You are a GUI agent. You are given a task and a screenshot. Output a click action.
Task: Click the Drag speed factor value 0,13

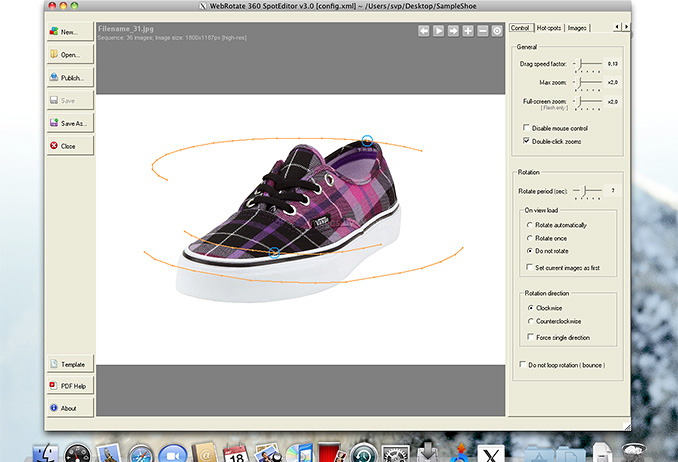(613, 64)
